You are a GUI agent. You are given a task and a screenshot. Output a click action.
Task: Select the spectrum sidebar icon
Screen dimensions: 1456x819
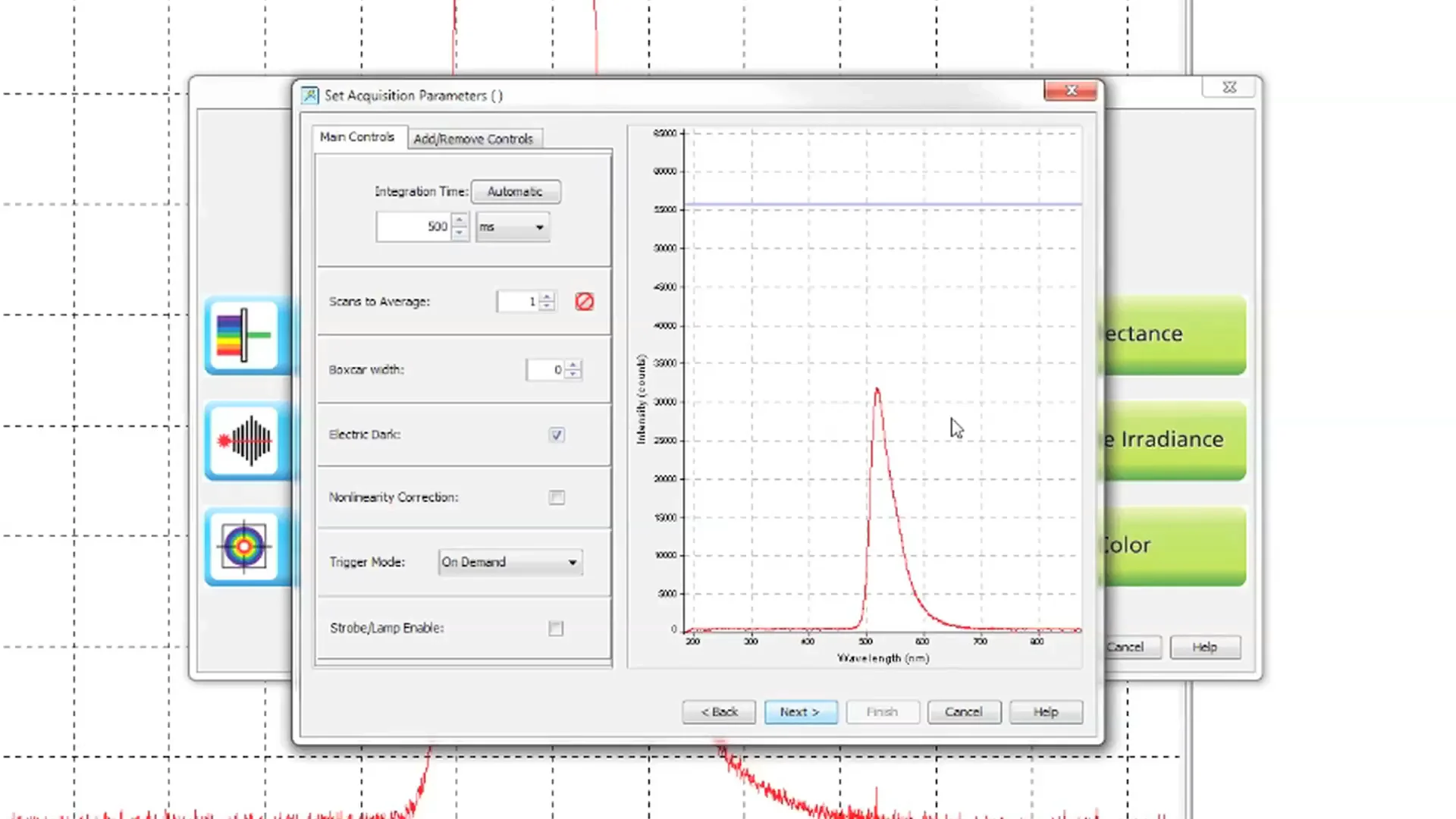point(244,336)
